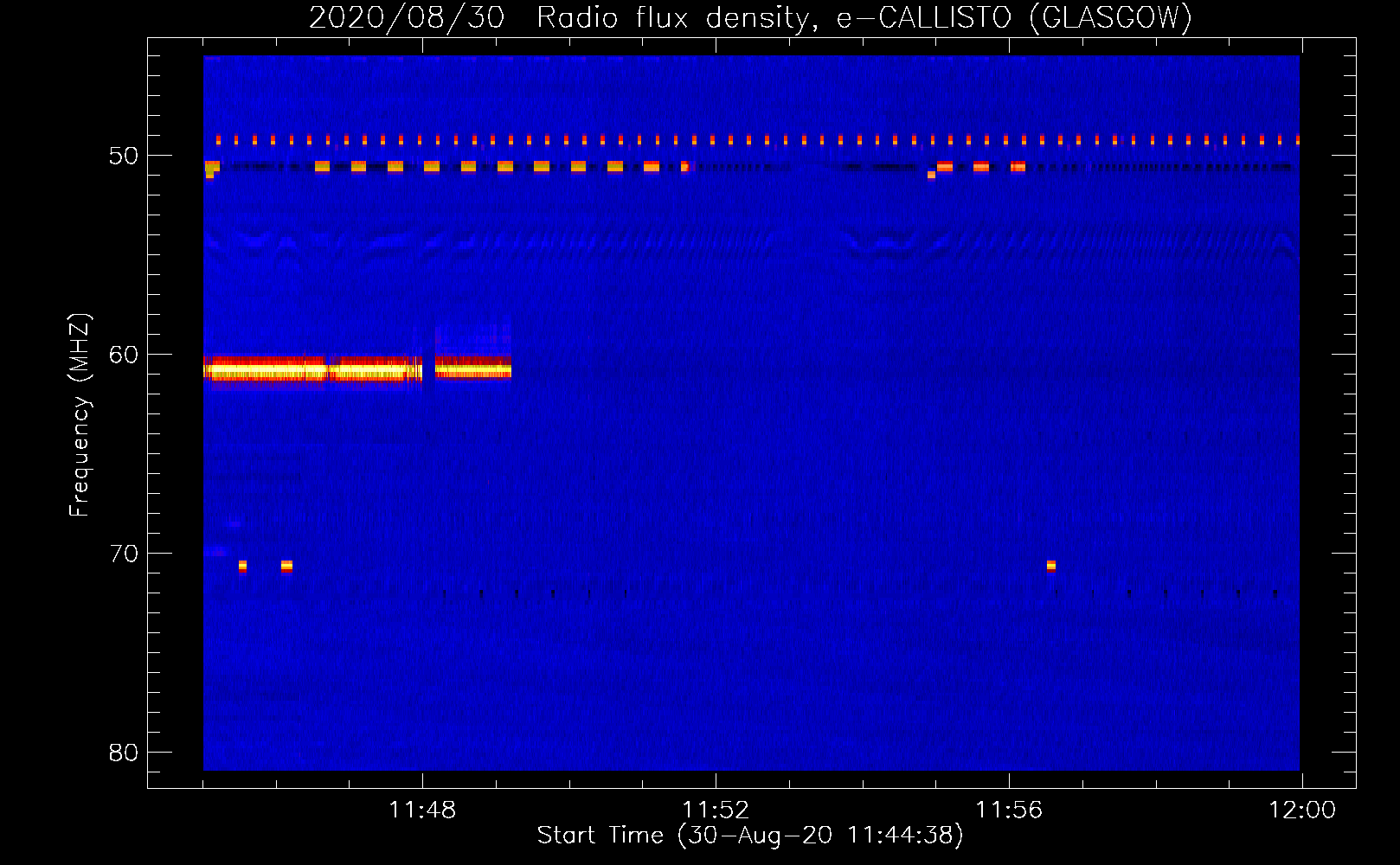Click the 50 frequency tick label

pos(124,156)
